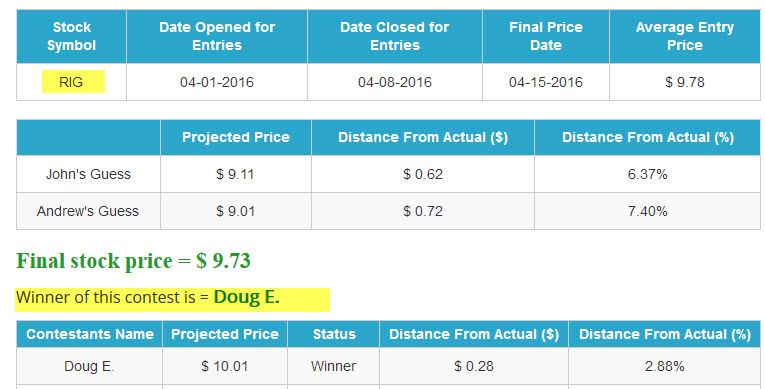Click Doug E. in the contestants table
This screenshot has width=765, height=389.
[89, 366]
